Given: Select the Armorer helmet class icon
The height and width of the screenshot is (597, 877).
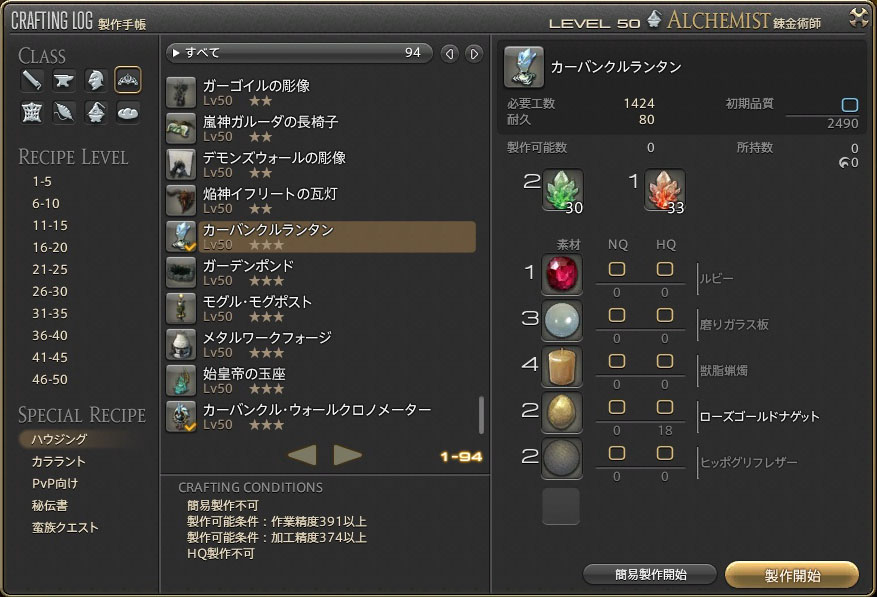Looking at the screenshot, I should [96, 80].
